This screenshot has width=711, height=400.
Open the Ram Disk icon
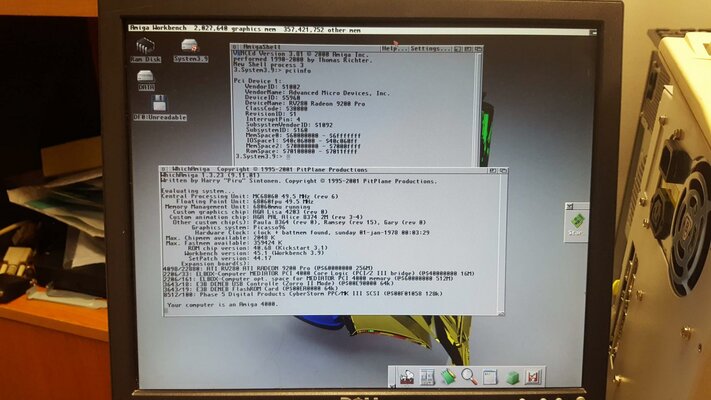pos(145,48)
